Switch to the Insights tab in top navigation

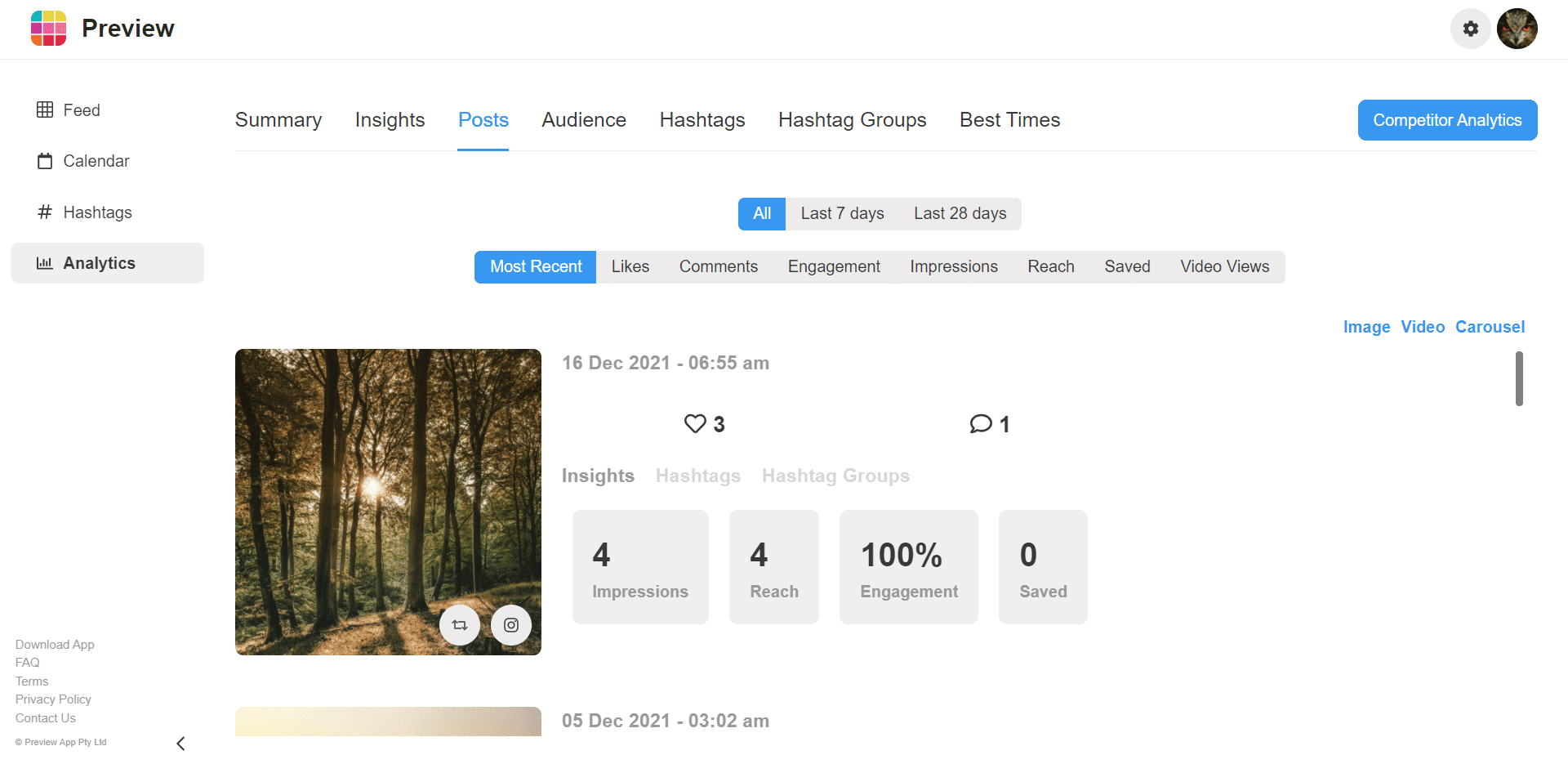pyautogui.click(x=390, y=120)
